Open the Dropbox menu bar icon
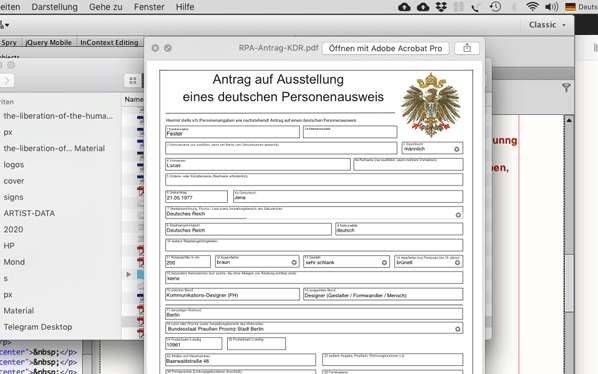The height and width of the screenshot is (374, 598). point(441,7)
